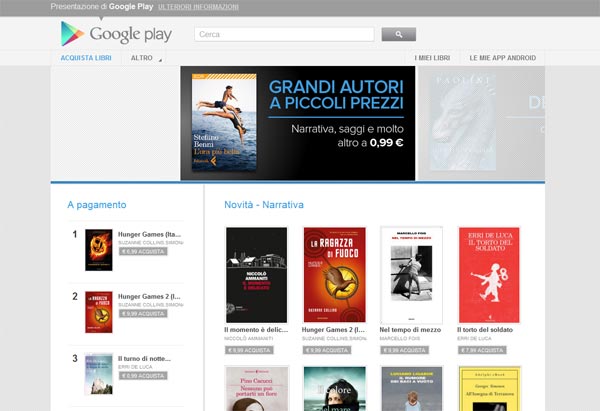
Task: Open the Marcello Fois author link
Action: [399, 338]
